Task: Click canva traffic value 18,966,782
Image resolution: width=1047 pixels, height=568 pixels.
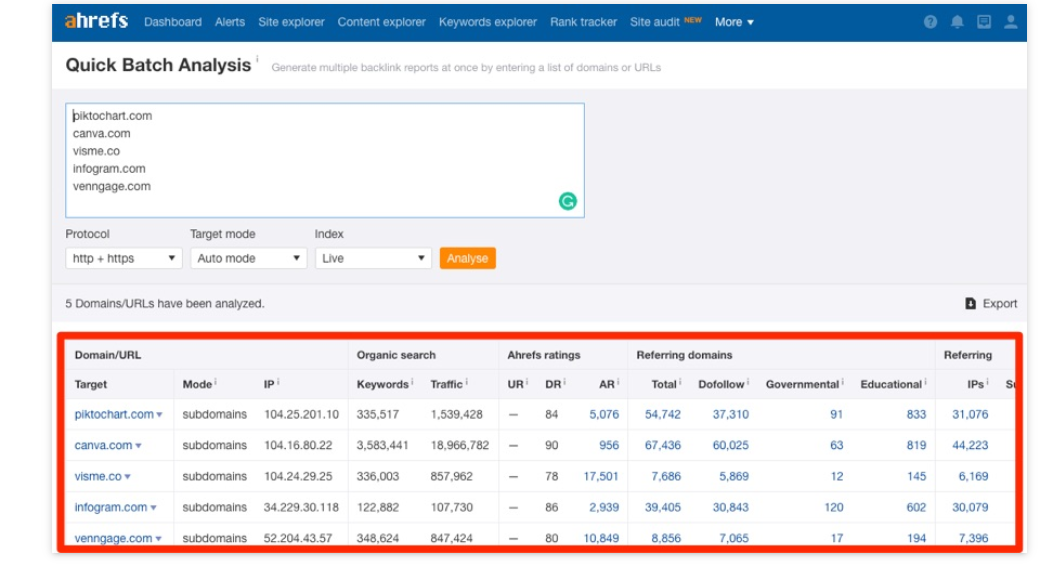Action: pyautogui.click(x=460, y=445)
